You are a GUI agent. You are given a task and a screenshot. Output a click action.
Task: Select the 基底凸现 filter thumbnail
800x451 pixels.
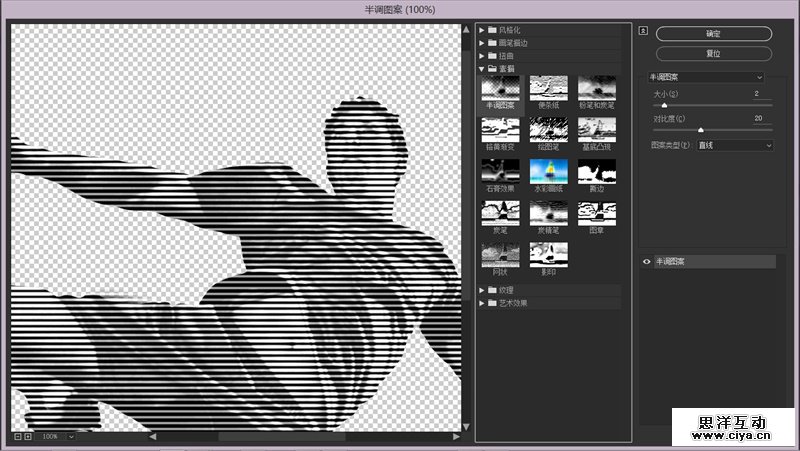(597, 128)
